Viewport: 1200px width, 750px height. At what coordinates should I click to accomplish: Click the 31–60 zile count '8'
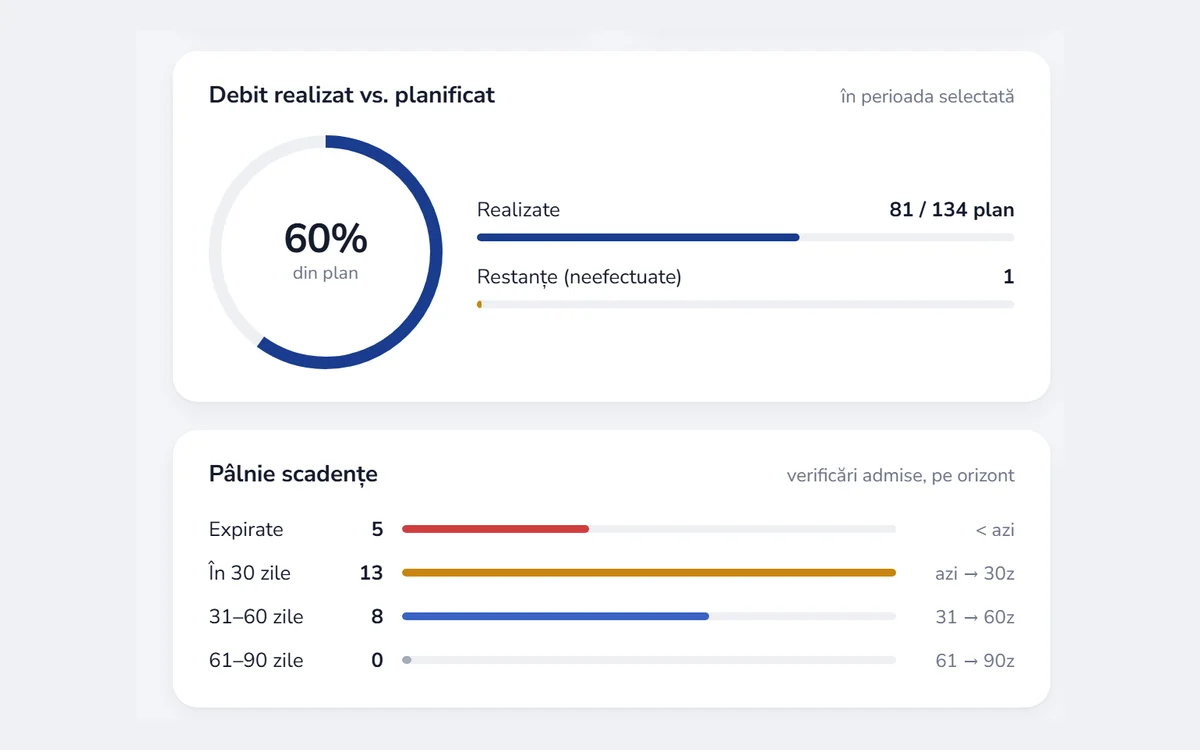377,617
